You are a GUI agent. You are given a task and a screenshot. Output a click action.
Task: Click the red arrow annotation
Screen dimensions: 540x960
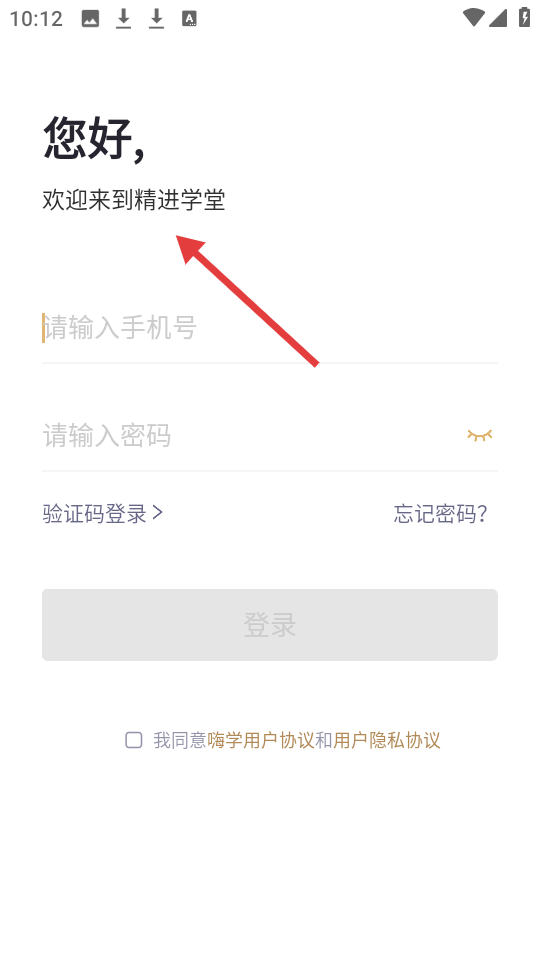[x=247, y=301]
